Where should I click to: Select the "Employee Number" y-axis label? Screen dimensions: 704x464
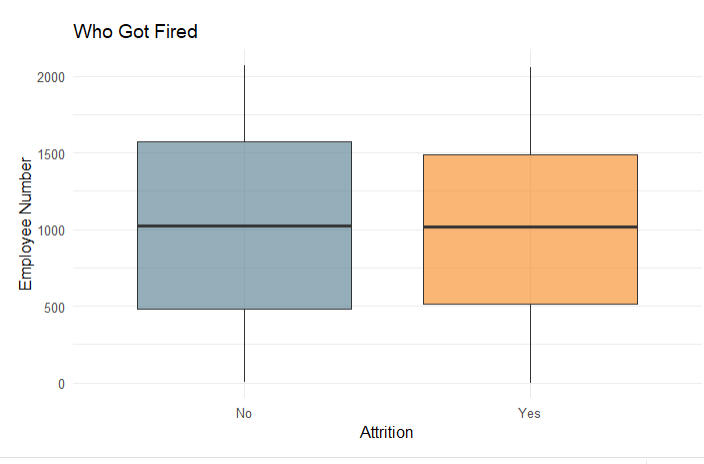(27, 230)
